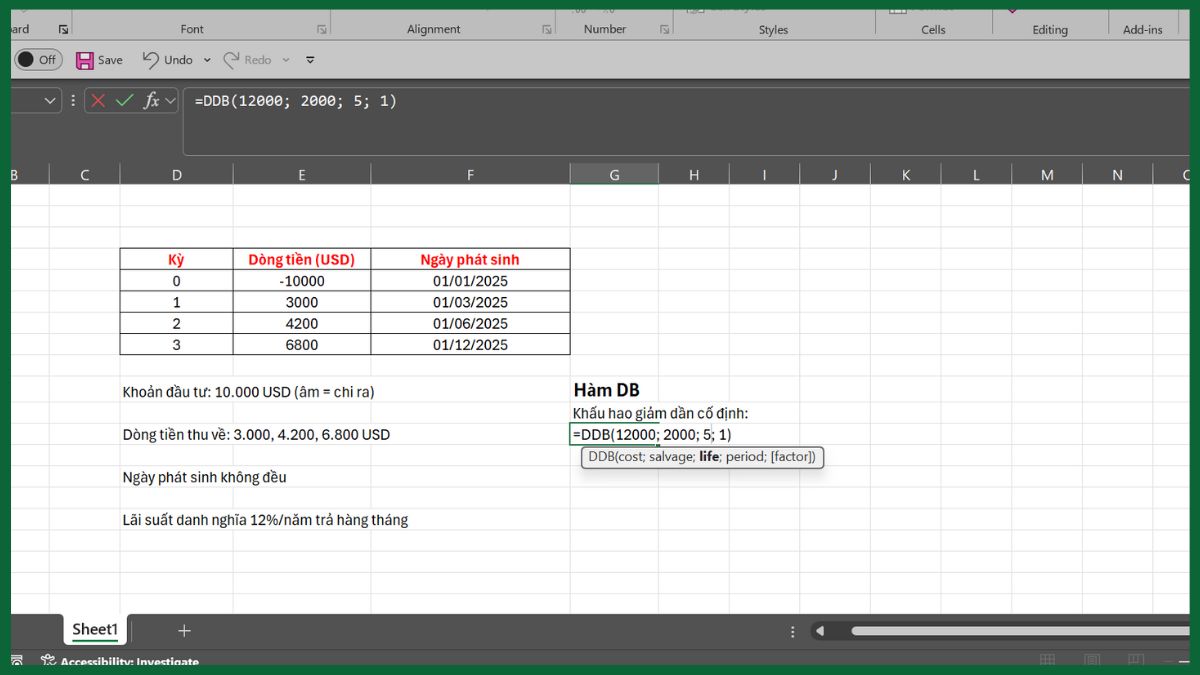Open Page Break Preview from status bar
The width and height of the screenshot is (1200, 675).
point(1135,660)
